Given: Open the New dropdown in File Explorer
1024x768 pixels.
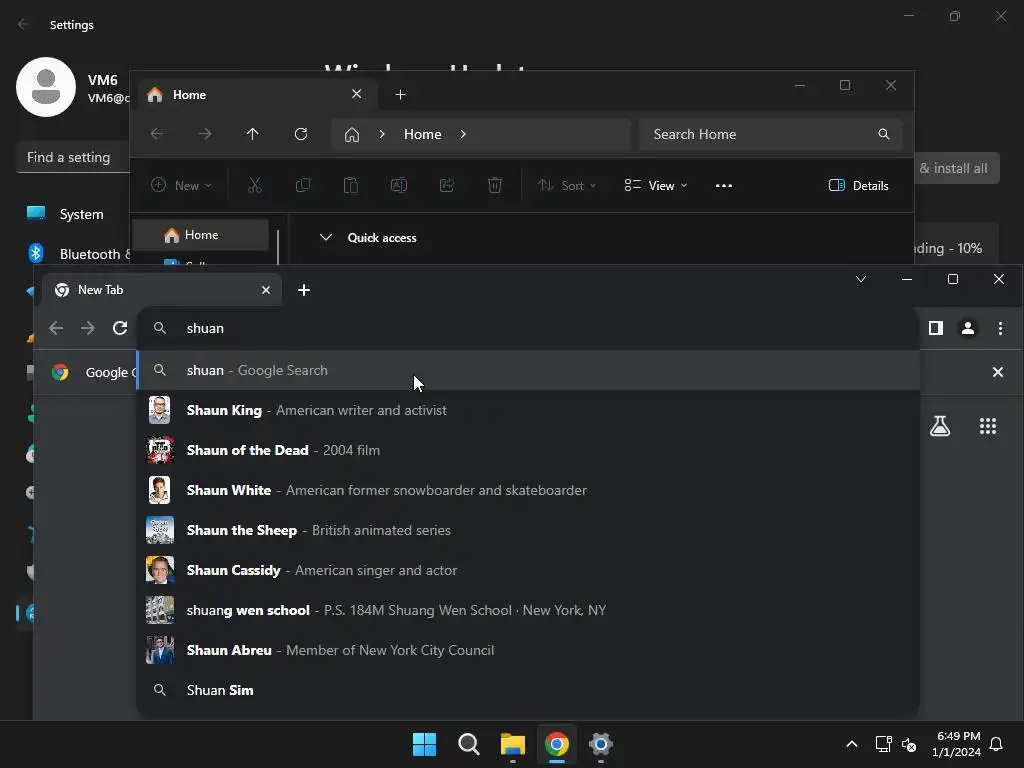Looking at the screenshot, I should (181, 185).
